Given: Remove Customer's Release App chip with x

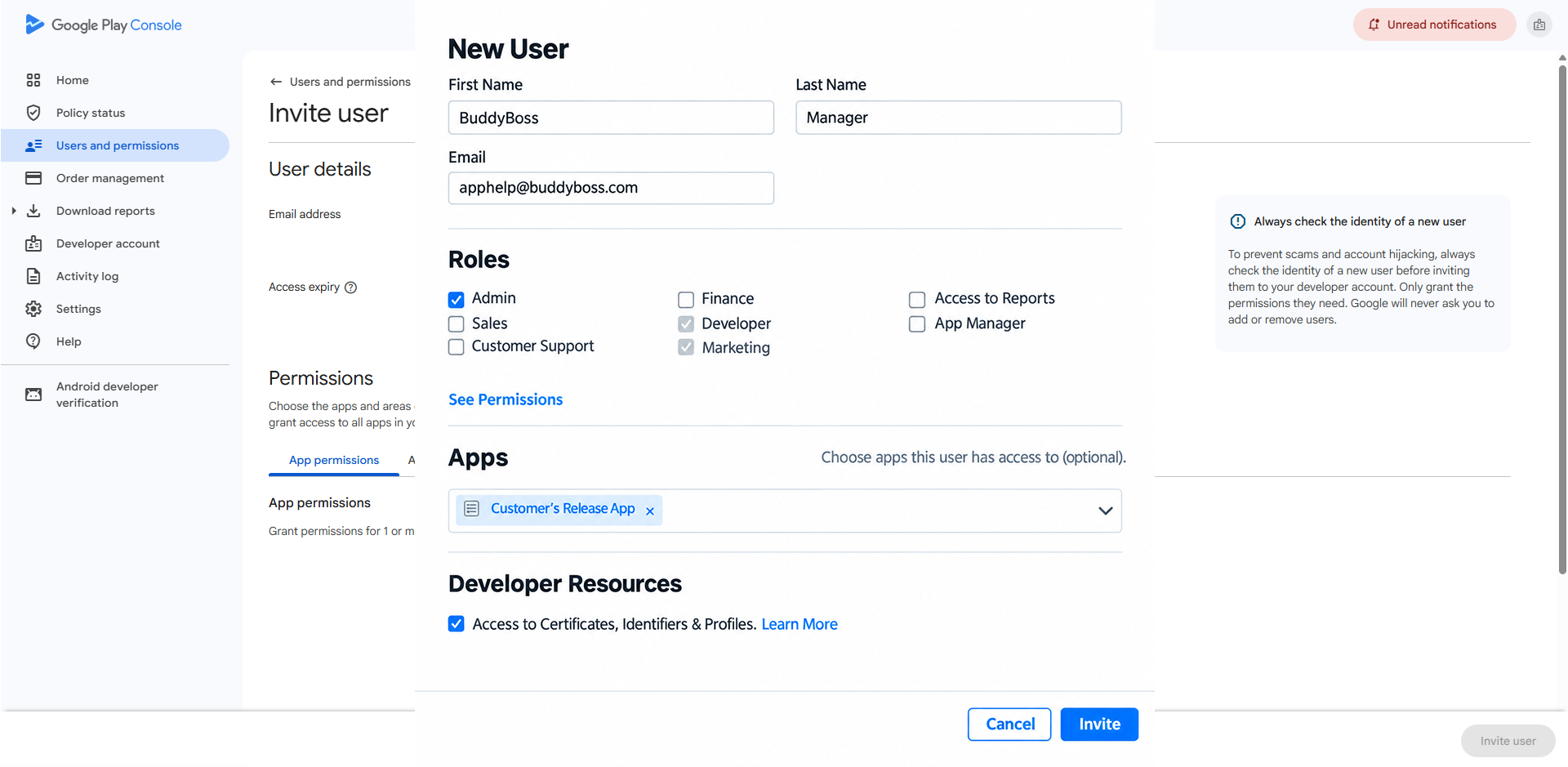Looking at the screenshot, I should (x=650, y=511).
